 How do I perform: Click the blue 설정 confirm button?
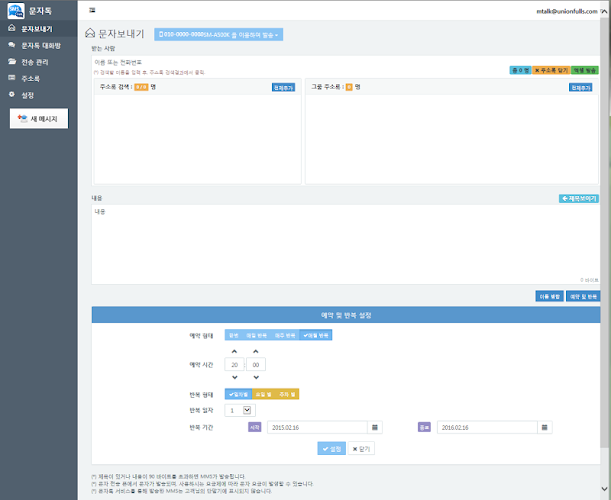332,449
